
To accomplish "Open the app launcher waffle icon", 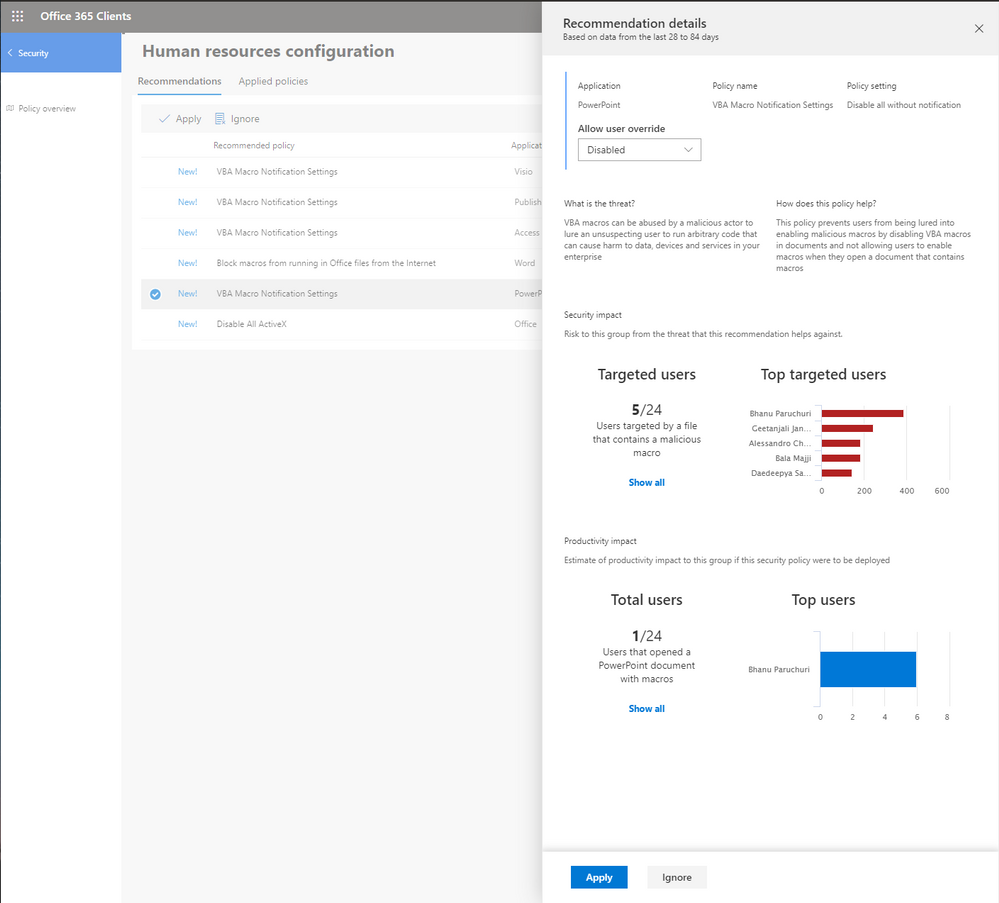I will tap(17, 16).
